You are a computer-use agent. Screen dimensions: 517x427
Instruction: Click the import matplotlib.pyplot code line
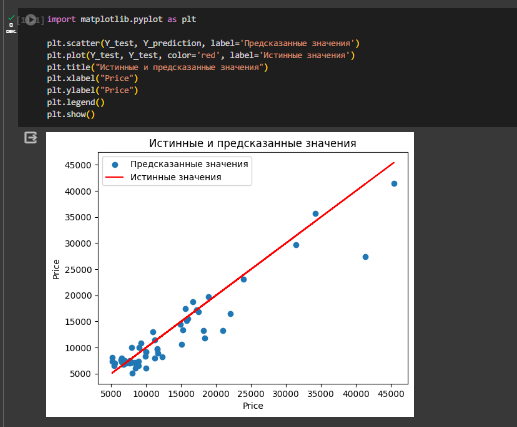pos(122,19)
